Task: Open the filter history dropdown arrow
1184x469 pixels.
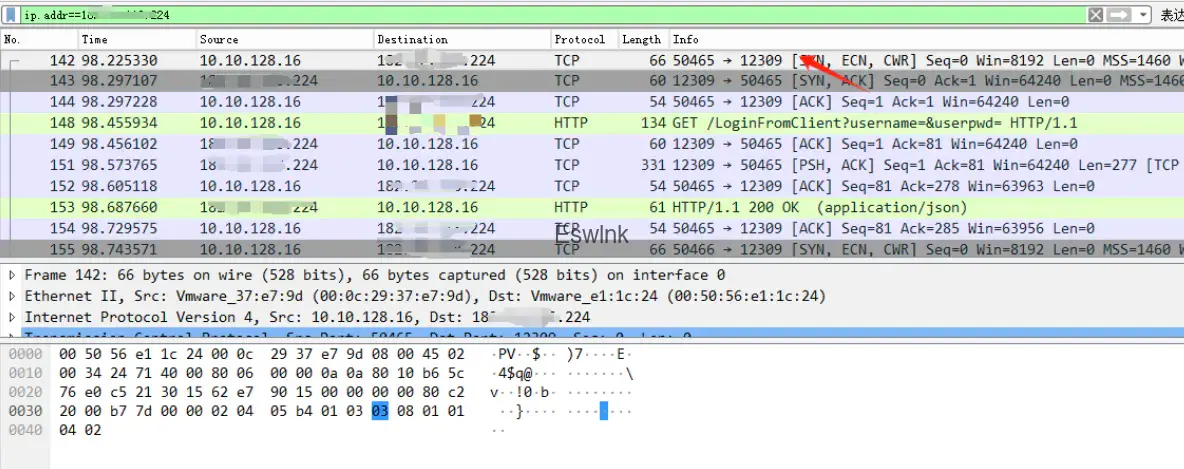Action: click(1141, 15)
